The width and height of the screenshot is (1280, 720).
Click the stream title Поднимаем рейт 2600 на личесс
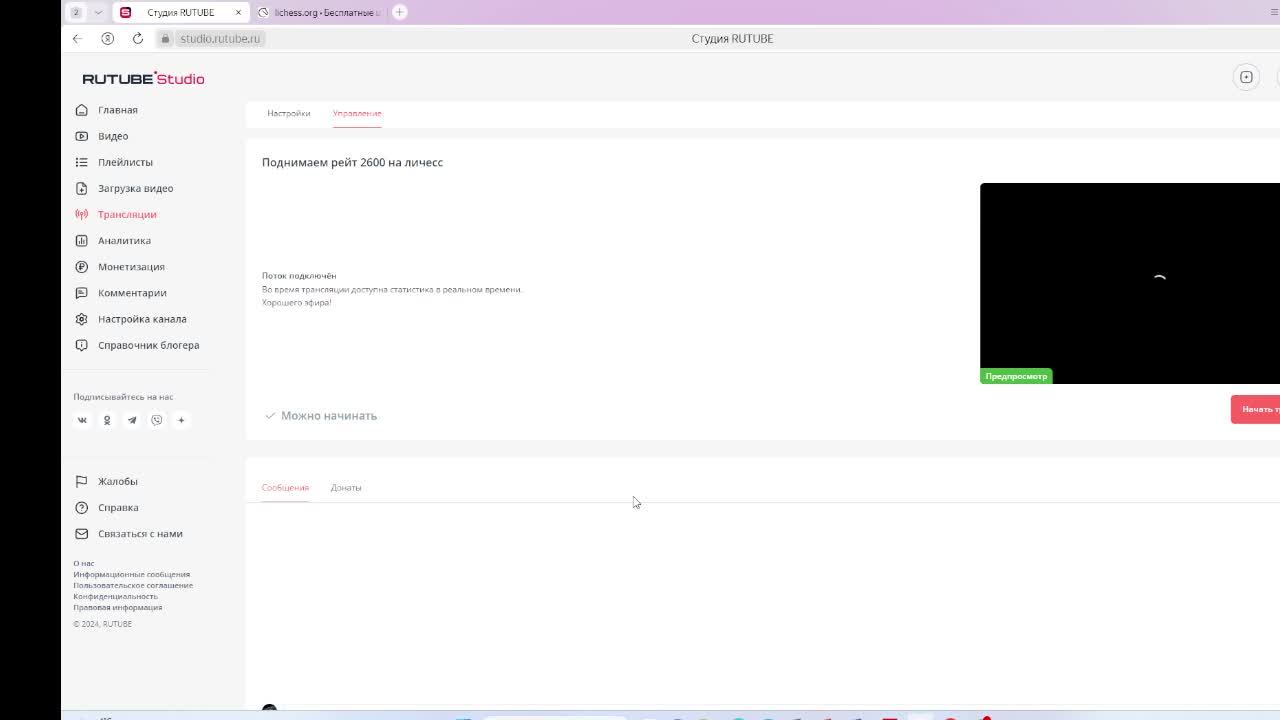[352, 162]
